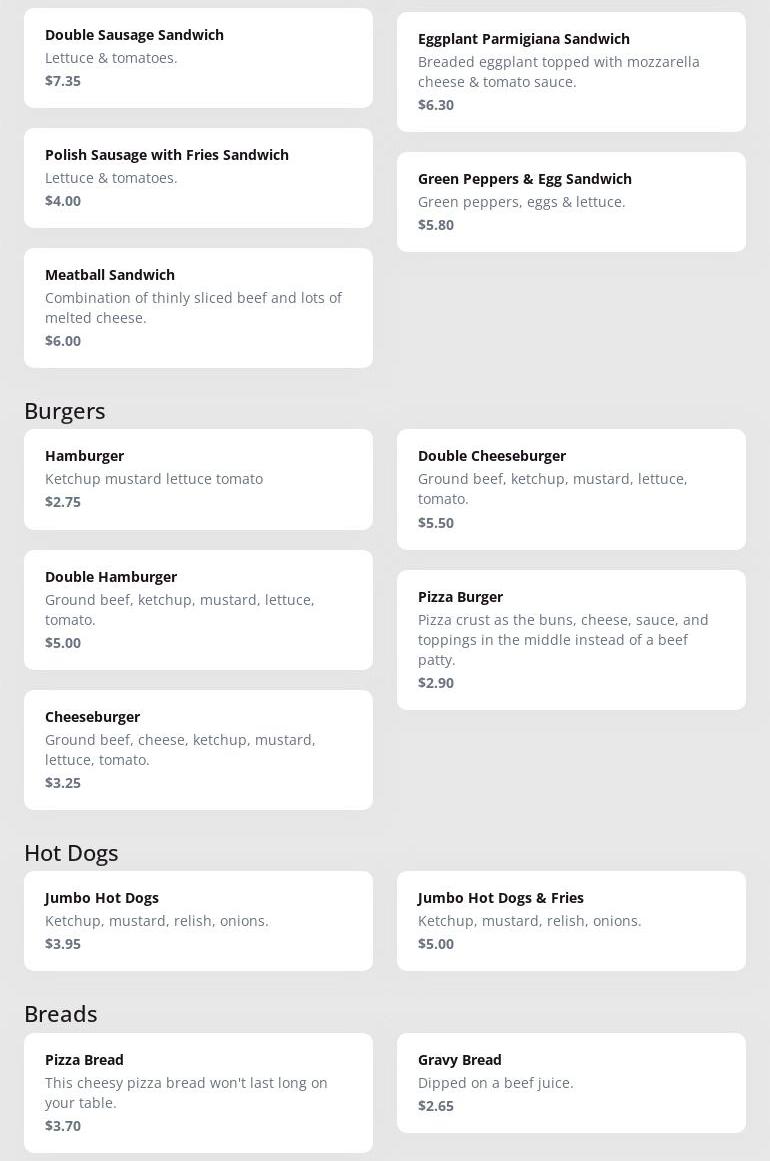
Task: Add the Eggplant Parmigiana Sandwich
Action: 571,72
